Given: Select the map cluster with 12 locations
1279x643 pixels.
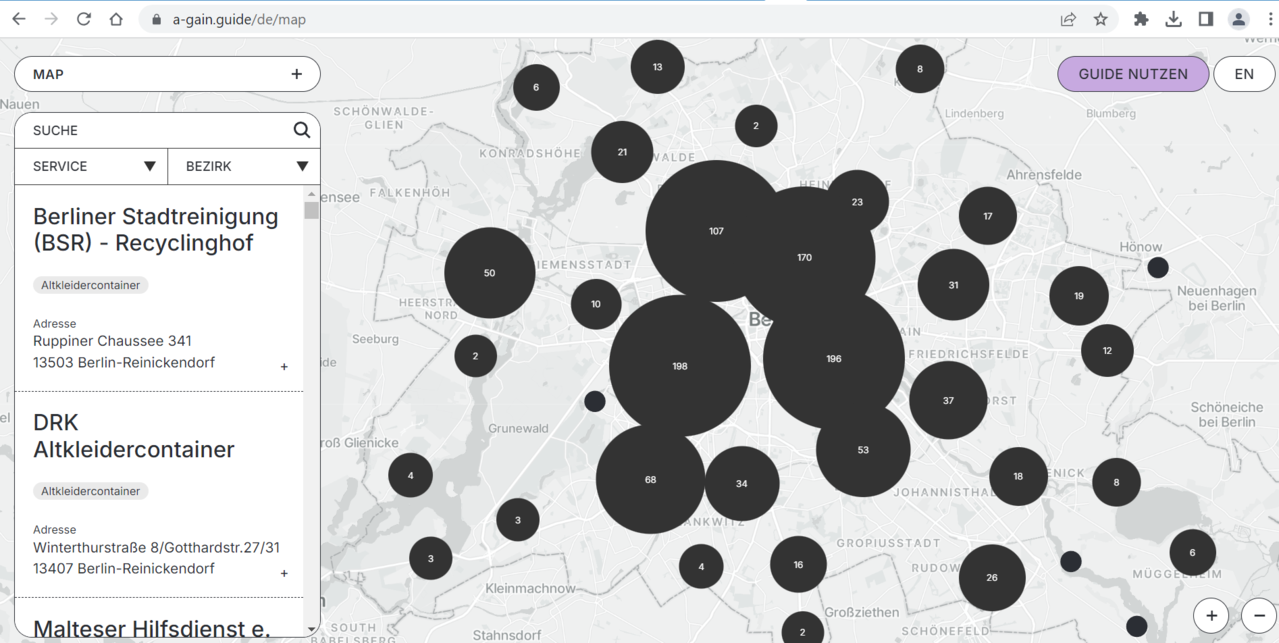Looking at the screenshot, I should pyautogui.click(x=1107, y=351).
